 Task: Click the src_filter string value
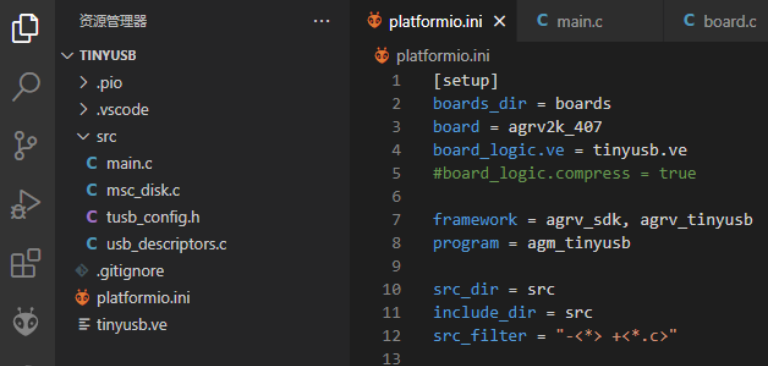pyautogui.click(x=616, y=336)
